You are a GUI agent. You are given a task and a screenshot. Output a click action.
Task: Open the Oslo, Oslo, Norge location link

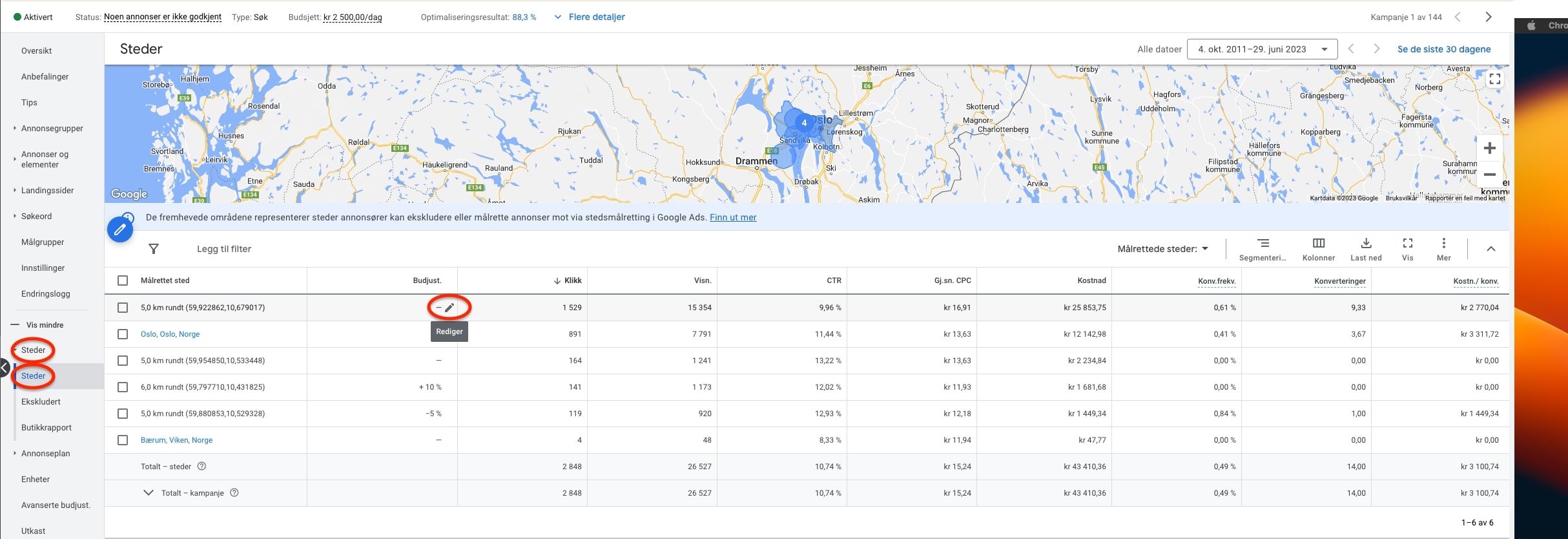[x=170, y=334]
